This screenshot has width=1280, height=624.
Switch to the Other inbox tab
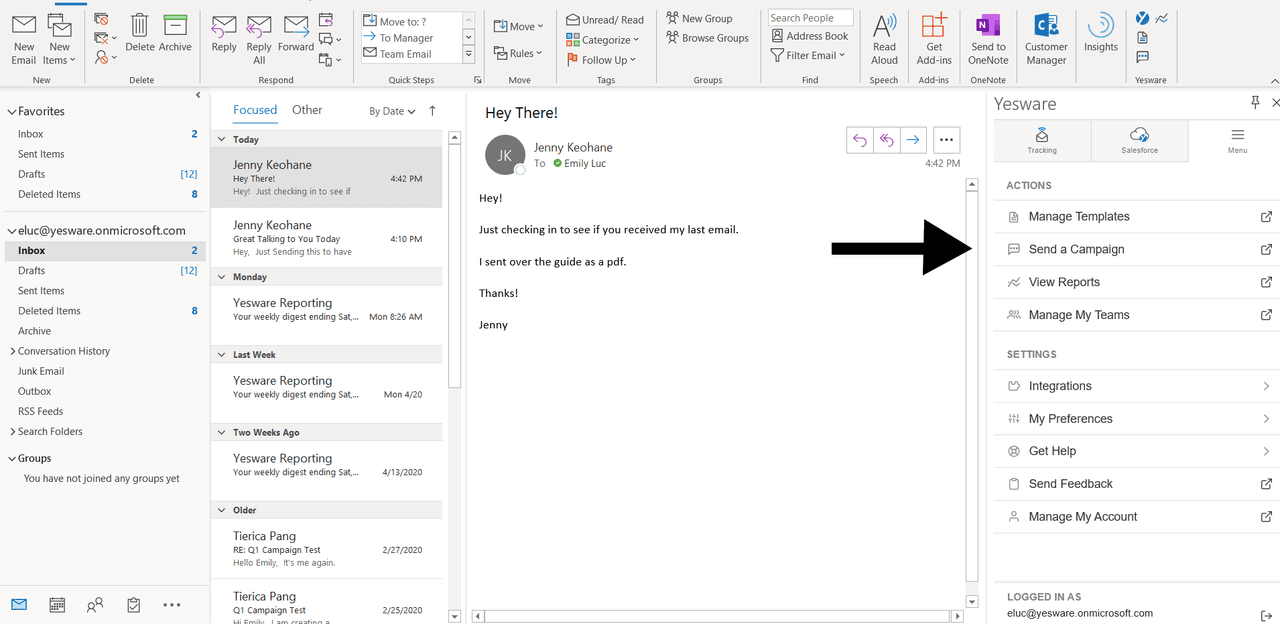click(x=307, y=110)
